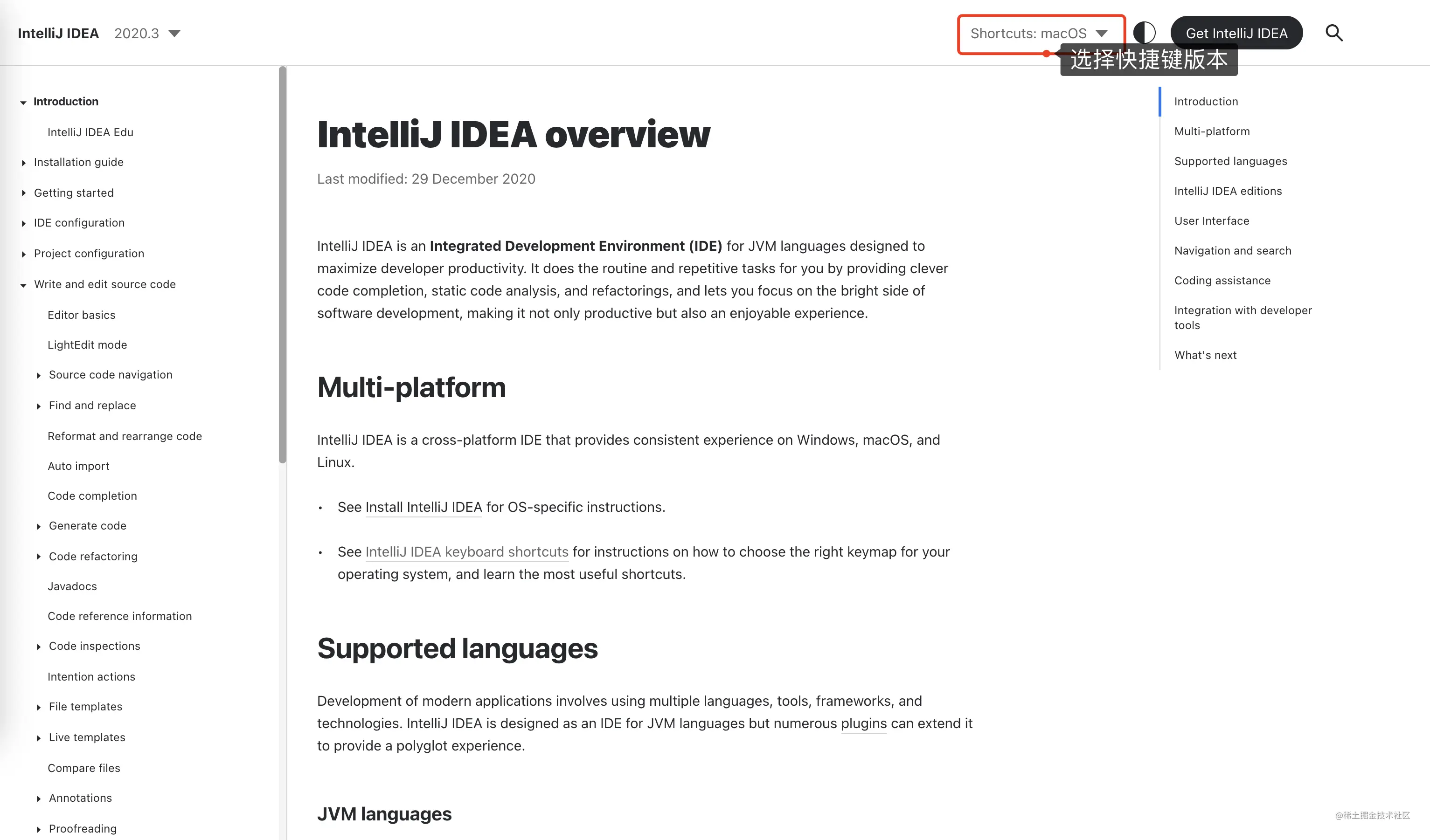Screen dimensions: 1430x840
Task: Jump to Introduction in page contents
Action: pos(1206,102)
